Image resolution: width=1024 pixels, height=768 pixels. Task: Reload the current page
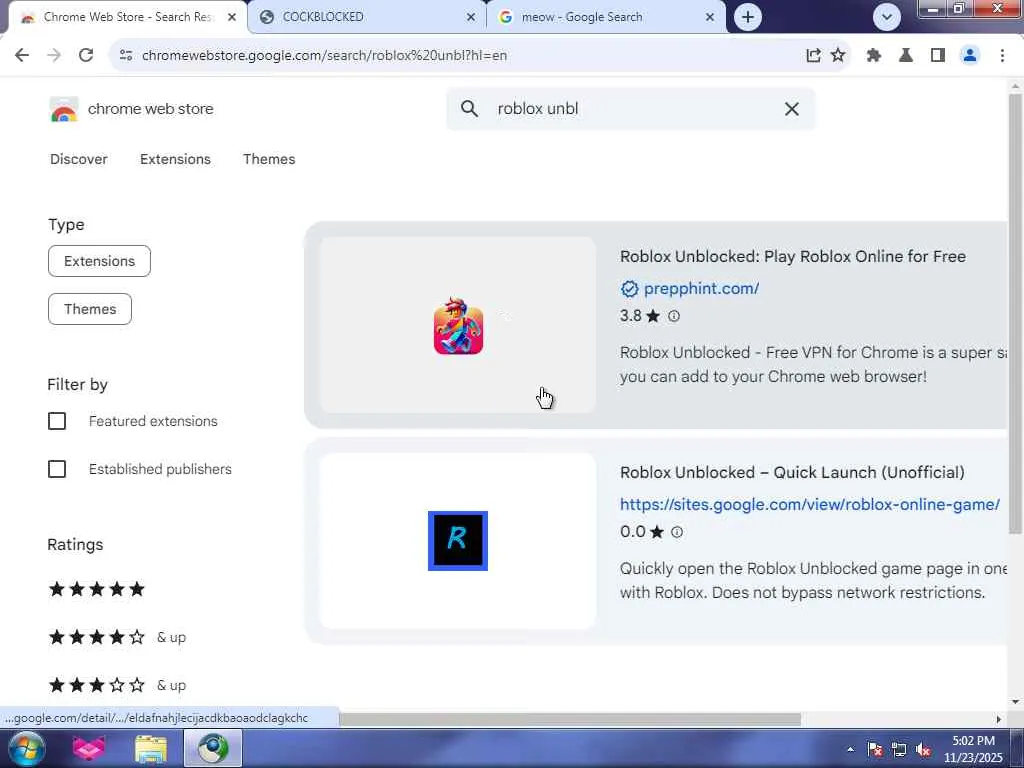click(x=86, y=56)
